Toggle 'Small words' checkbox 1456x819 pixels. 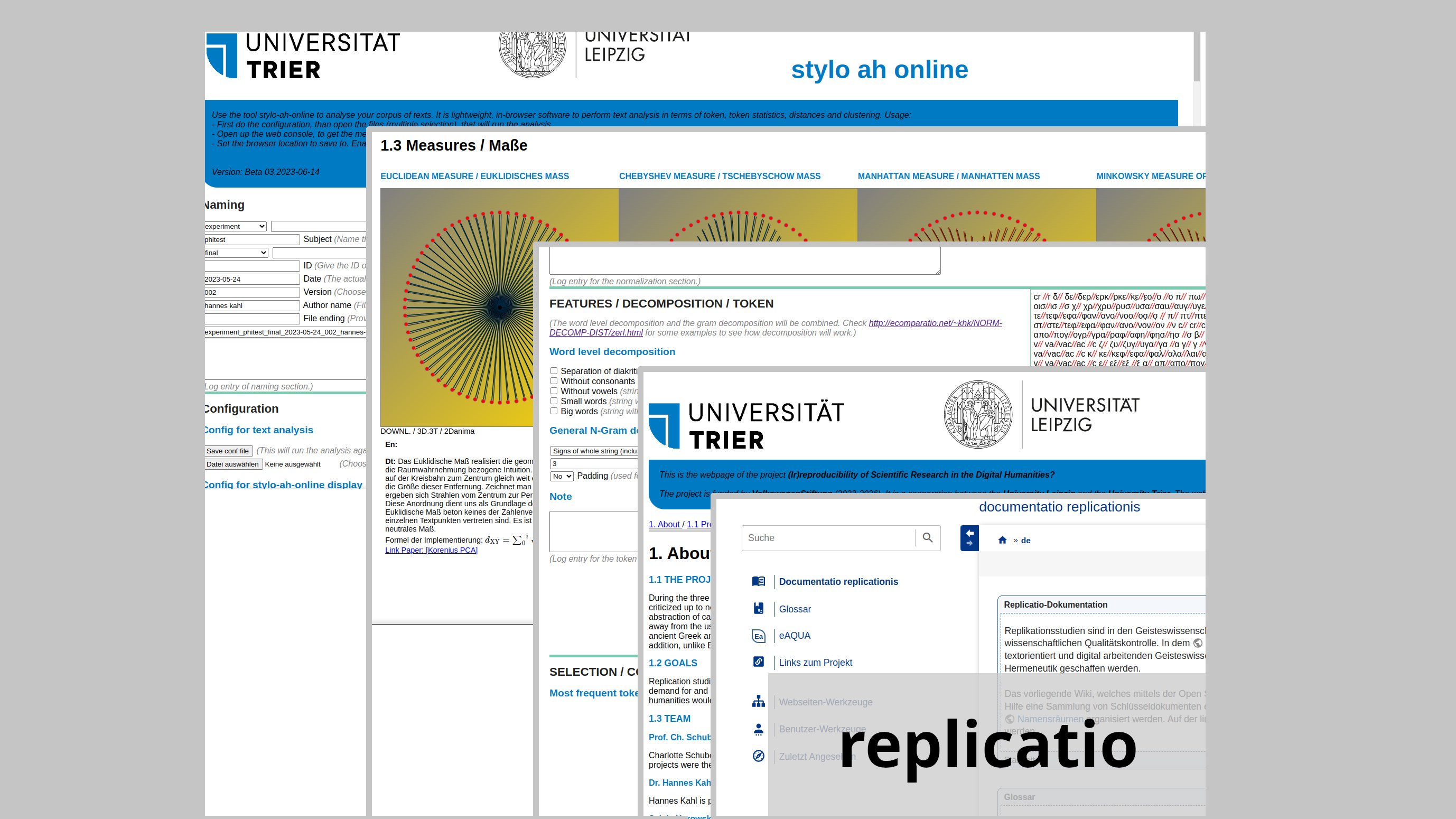(554, 401)
